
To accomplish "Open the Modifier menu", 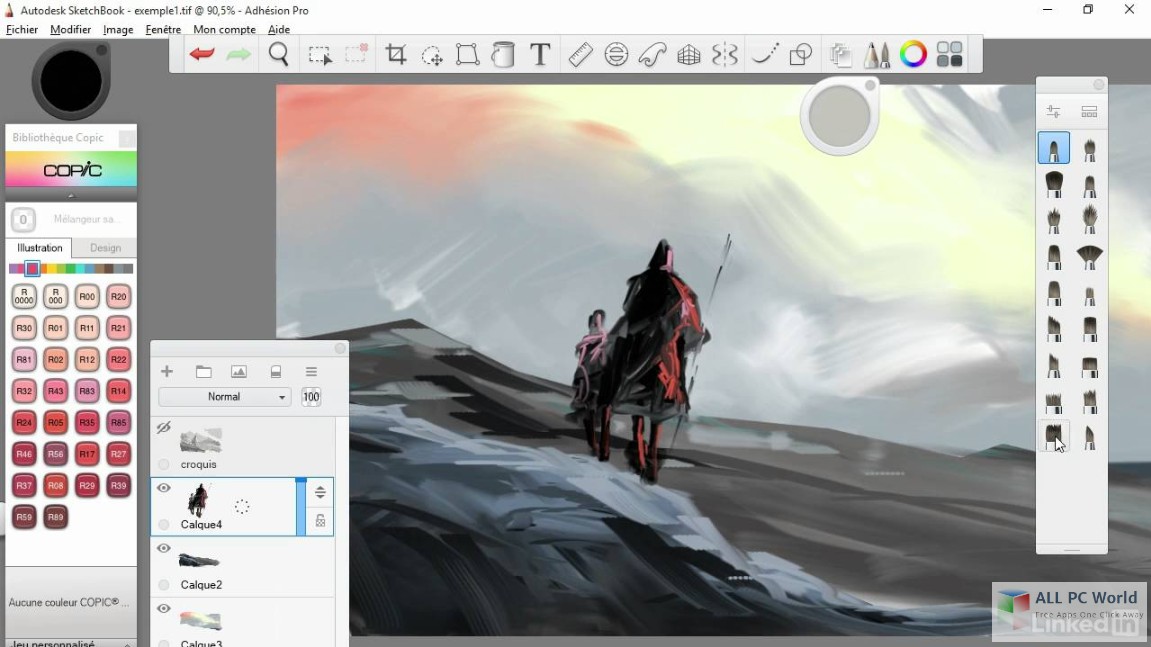I will pos(70,29).
